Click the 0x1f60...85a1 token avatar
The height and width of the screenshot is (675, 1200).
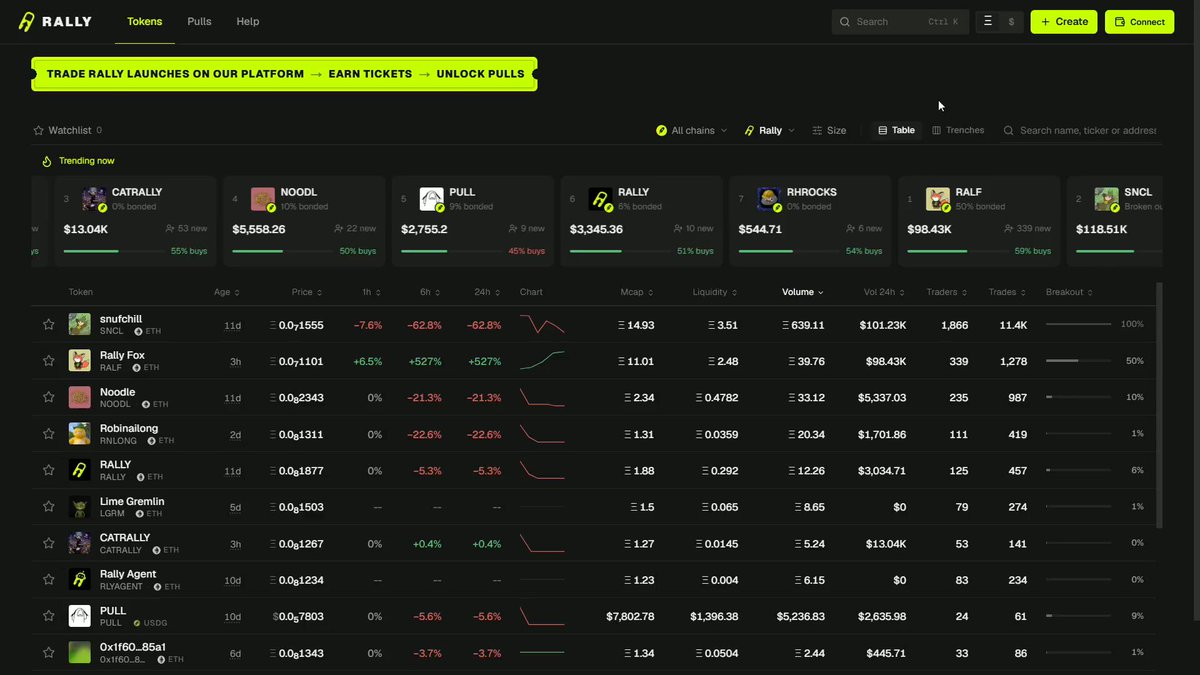pos(80,653)
